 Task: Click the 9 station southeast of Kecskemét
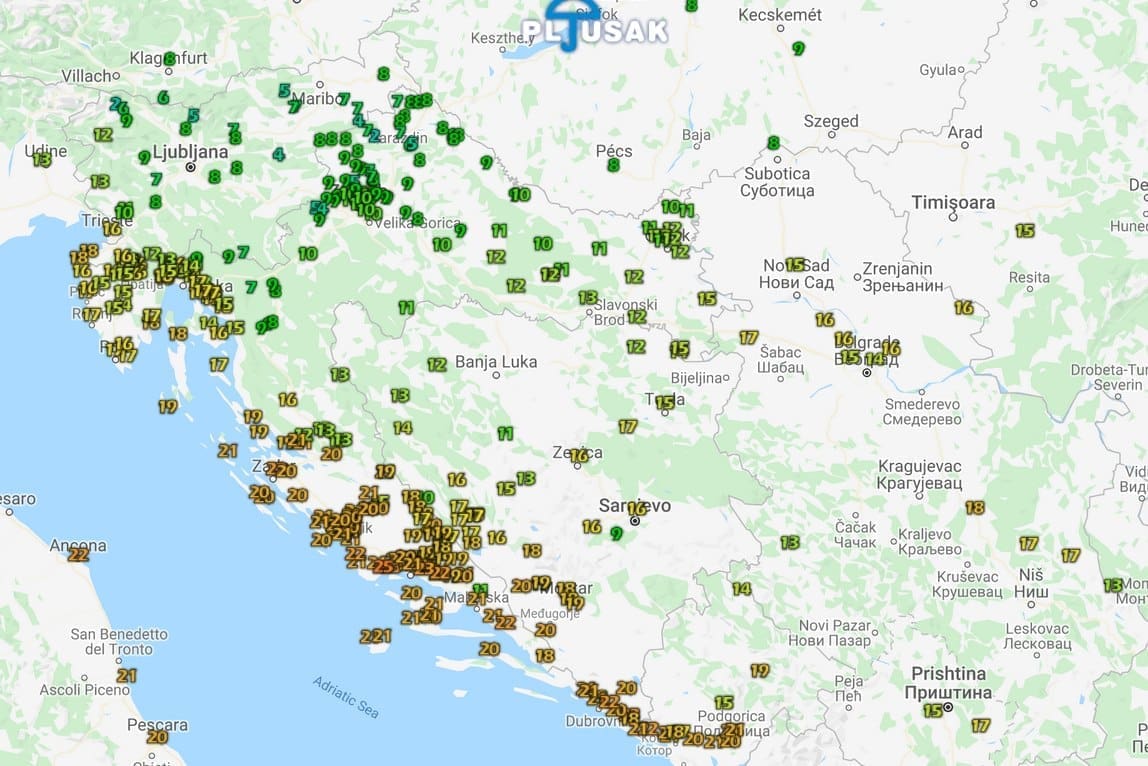pos(798,47)
